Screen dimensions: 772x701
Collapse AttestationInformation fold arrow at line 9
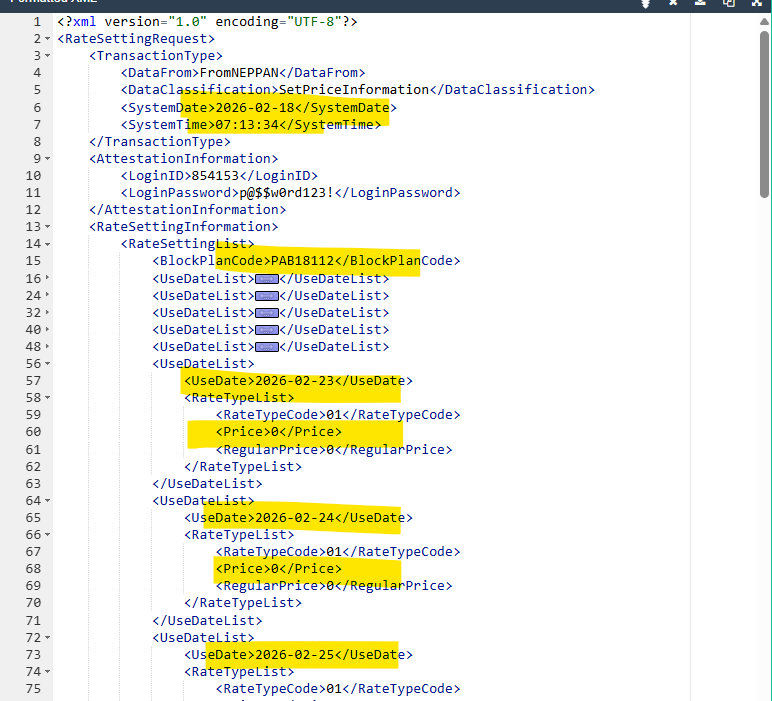tap(47, 159)
